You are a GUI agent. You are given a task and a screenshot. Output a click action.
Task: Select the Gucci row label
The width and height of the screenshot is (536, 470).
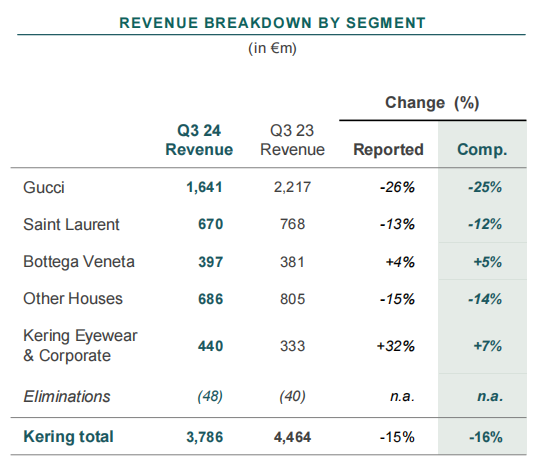pos(44,187)
